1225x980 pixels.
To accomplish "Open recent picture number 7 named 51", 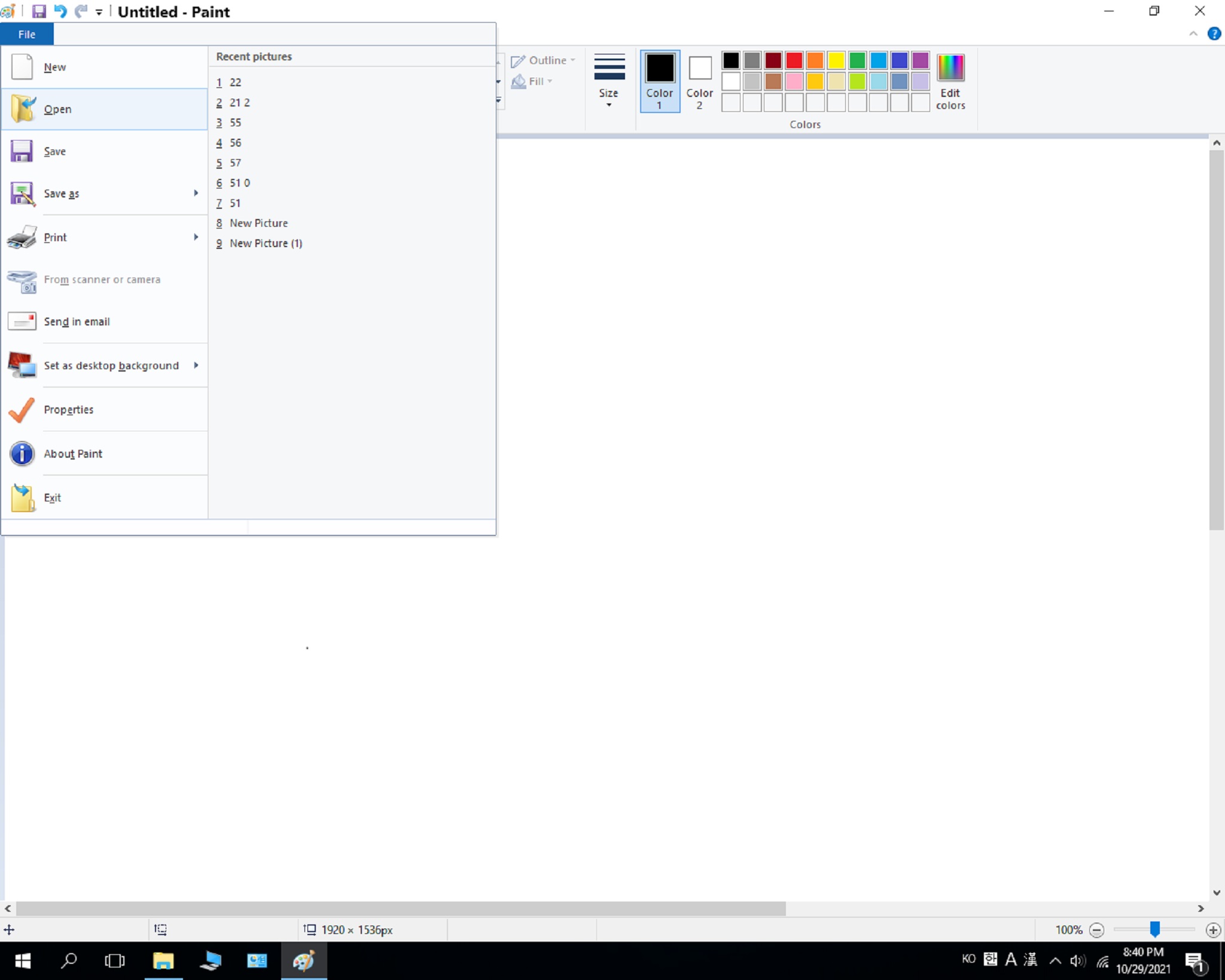I will coord(353,203).
